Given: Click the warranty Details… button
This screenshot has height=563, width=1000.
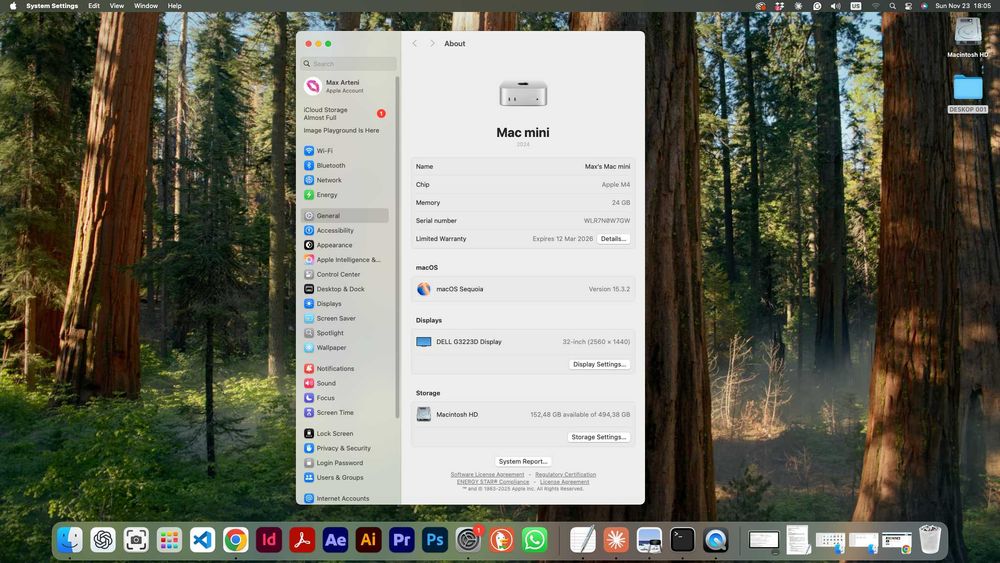Looking at the screenshot, I should coord(614,239).
